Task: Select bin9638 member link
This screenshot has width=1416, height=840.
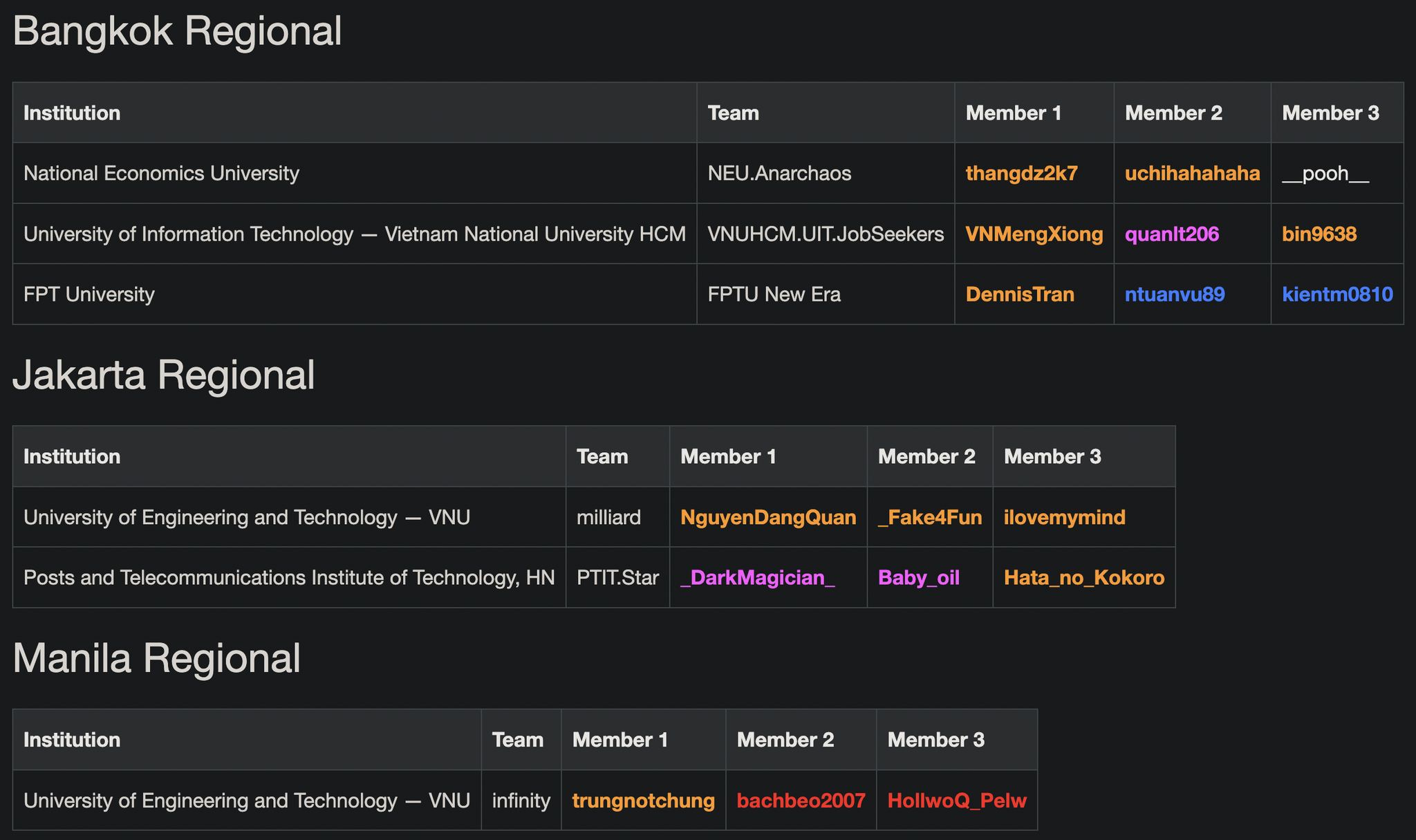Action: (1319, 234)
